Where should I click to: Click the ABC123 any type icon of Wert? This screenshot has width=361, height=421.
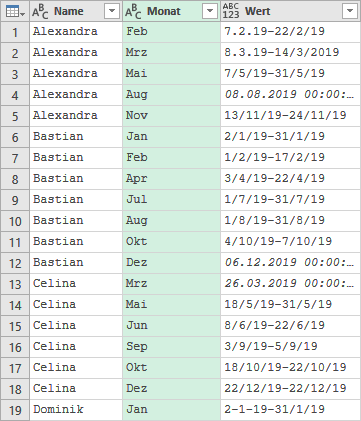[231, 11]
